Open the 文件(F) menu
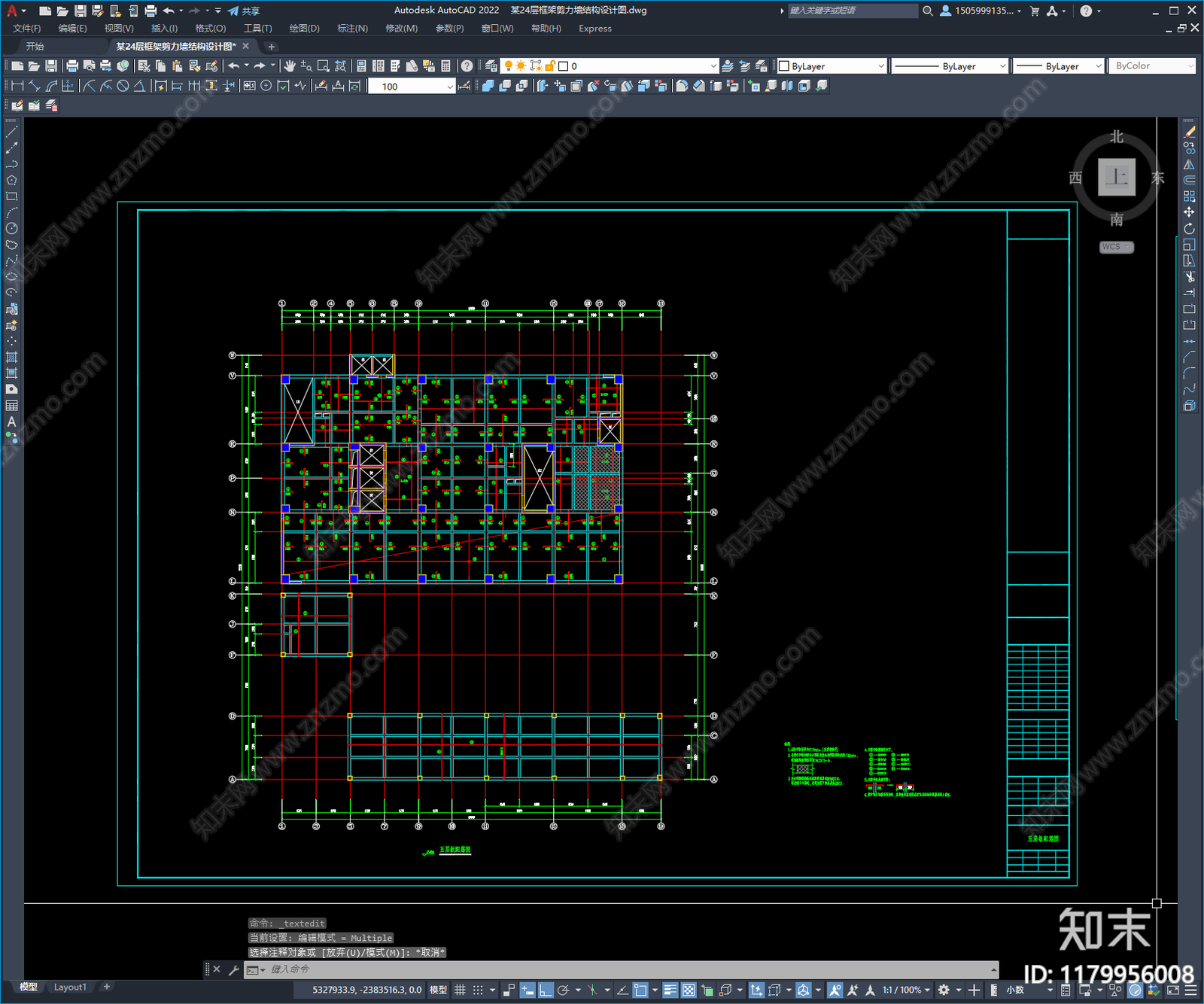The image size is (1204, 1004). [27, 28]
